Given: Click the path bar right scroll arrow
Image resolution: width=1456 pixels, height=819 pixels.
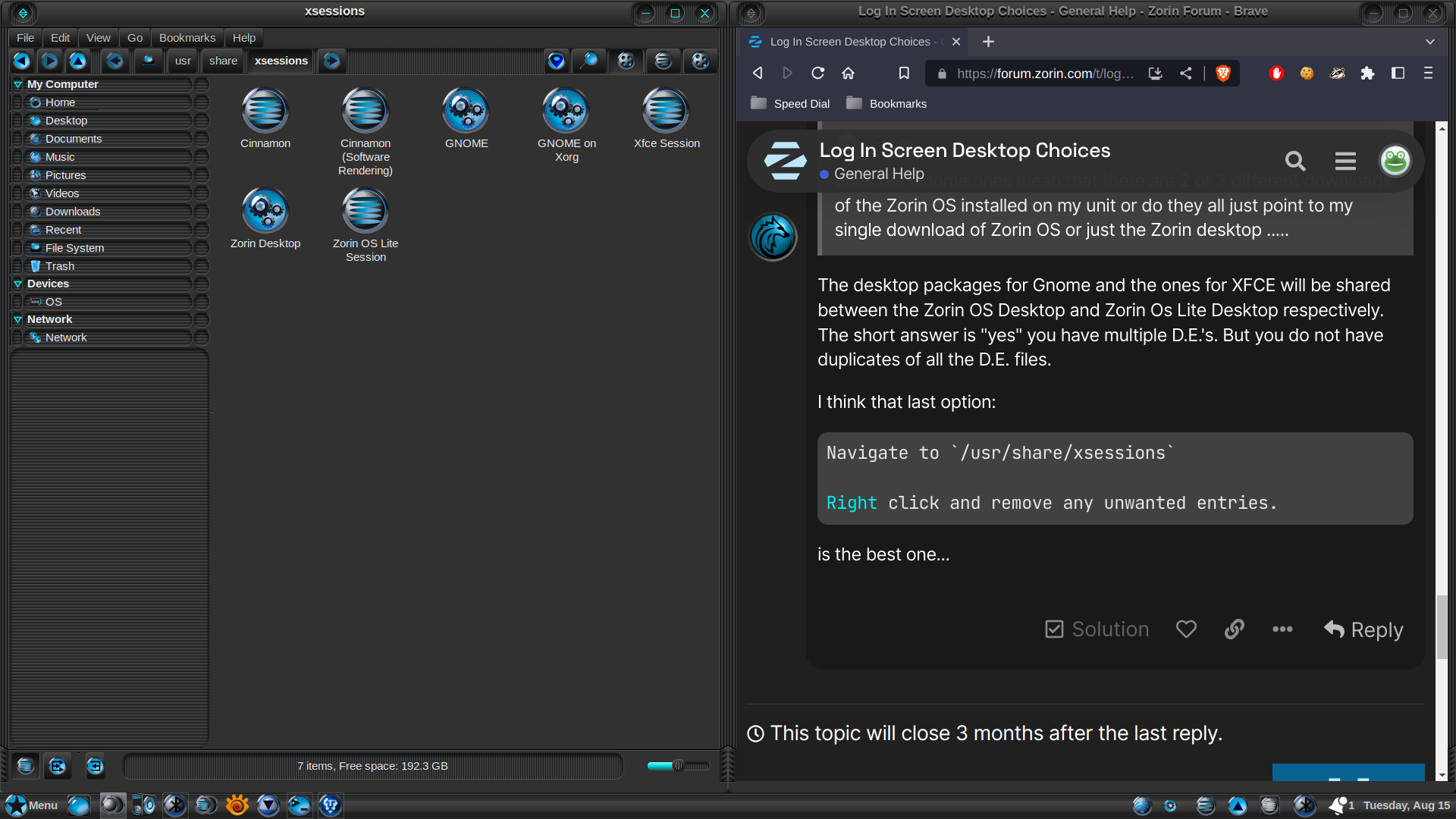Looking at the screenshot, I should click(x=331, y=61).
